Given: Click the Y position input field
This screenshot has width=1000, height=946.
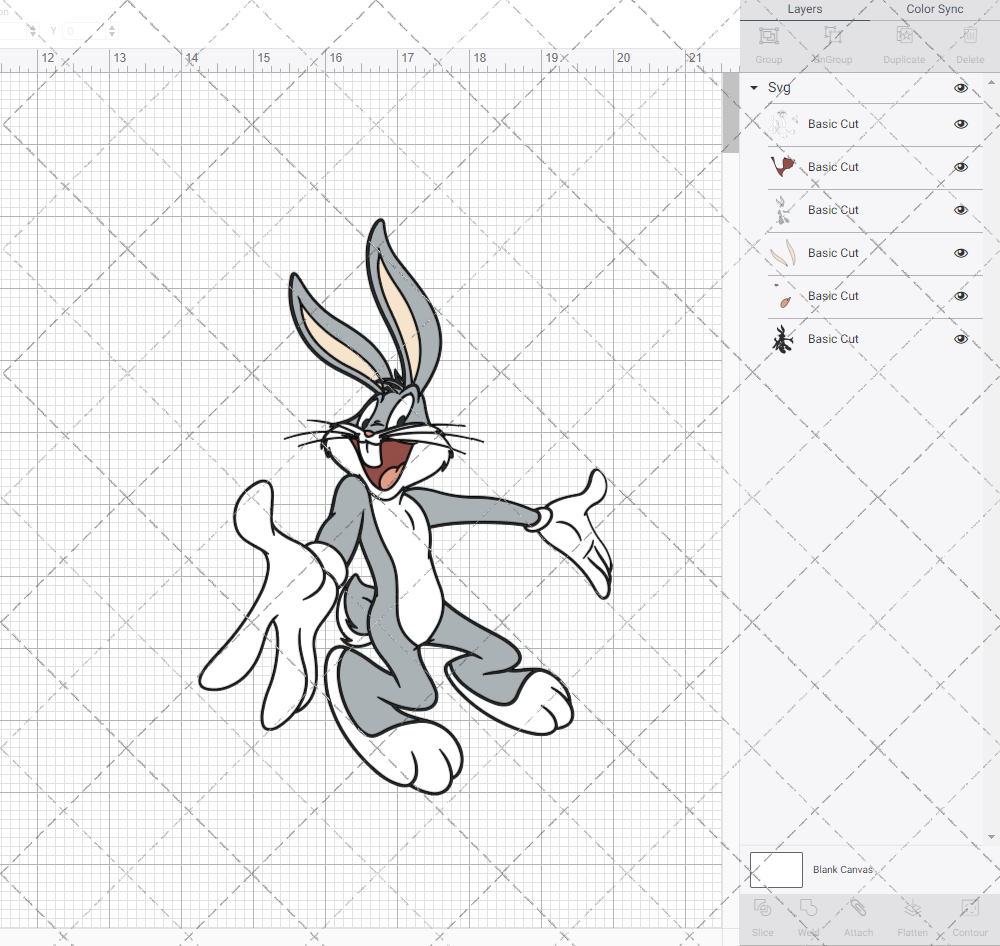Looking at the screenshot, I should pos(83,31).
